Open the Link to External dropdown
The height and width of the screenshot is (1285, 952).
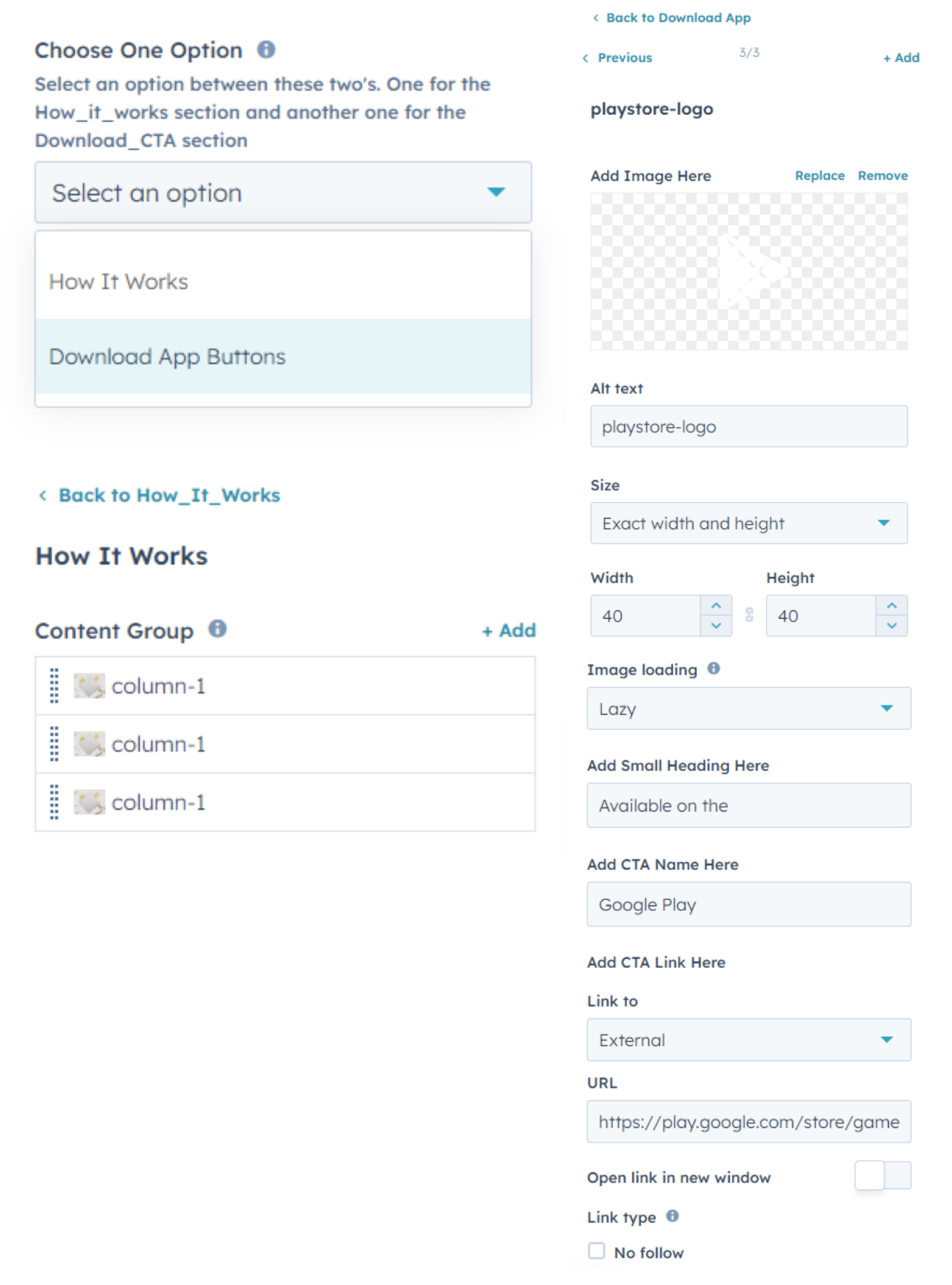tap(749, 1040)
